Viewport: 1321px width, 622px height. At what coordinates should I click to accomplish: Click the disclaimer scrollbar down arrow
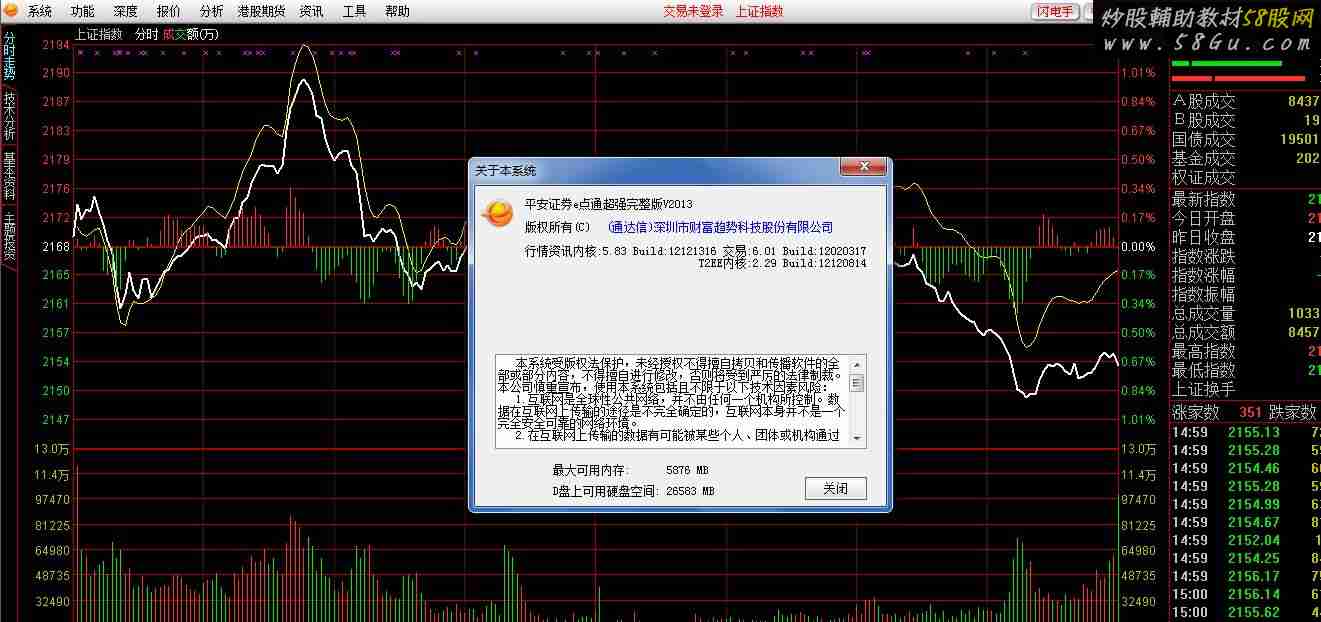coord(857,438)
